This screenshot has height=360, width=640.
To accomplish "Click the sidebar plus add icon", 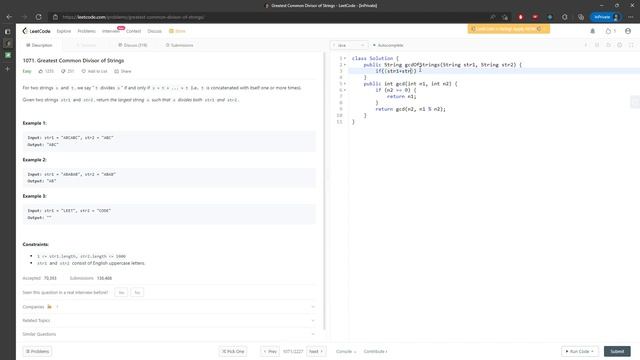I will (x=8, y=69).
